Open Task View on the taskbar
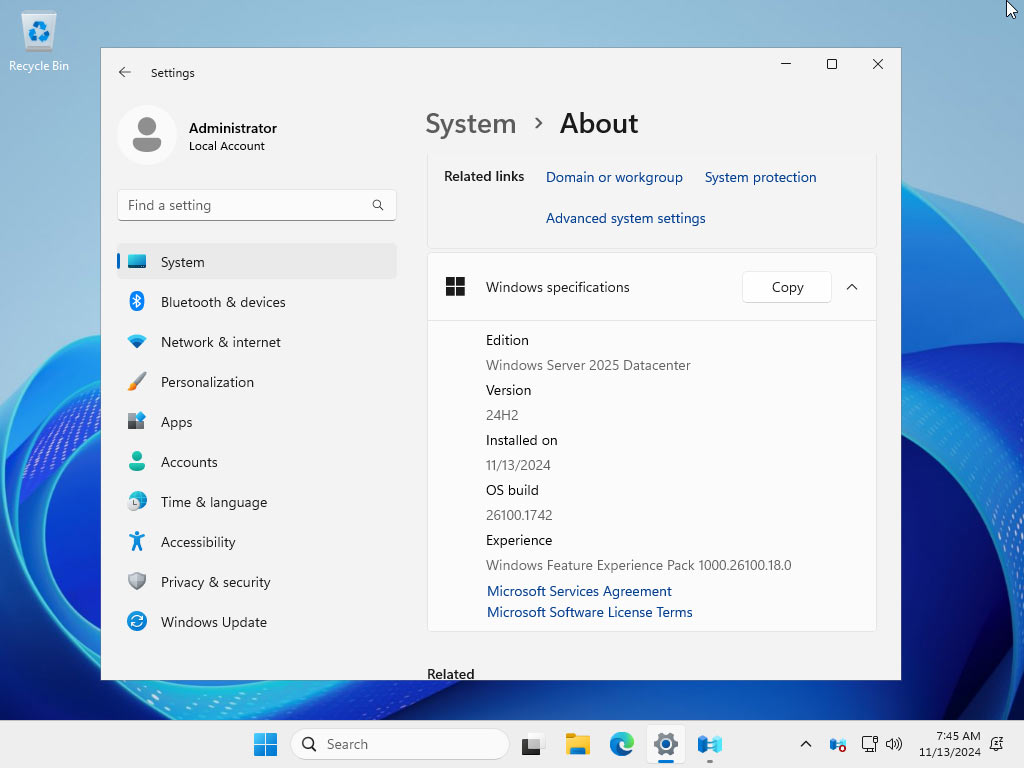Viewport: 1024px width, 768px height. click(533, 744)
